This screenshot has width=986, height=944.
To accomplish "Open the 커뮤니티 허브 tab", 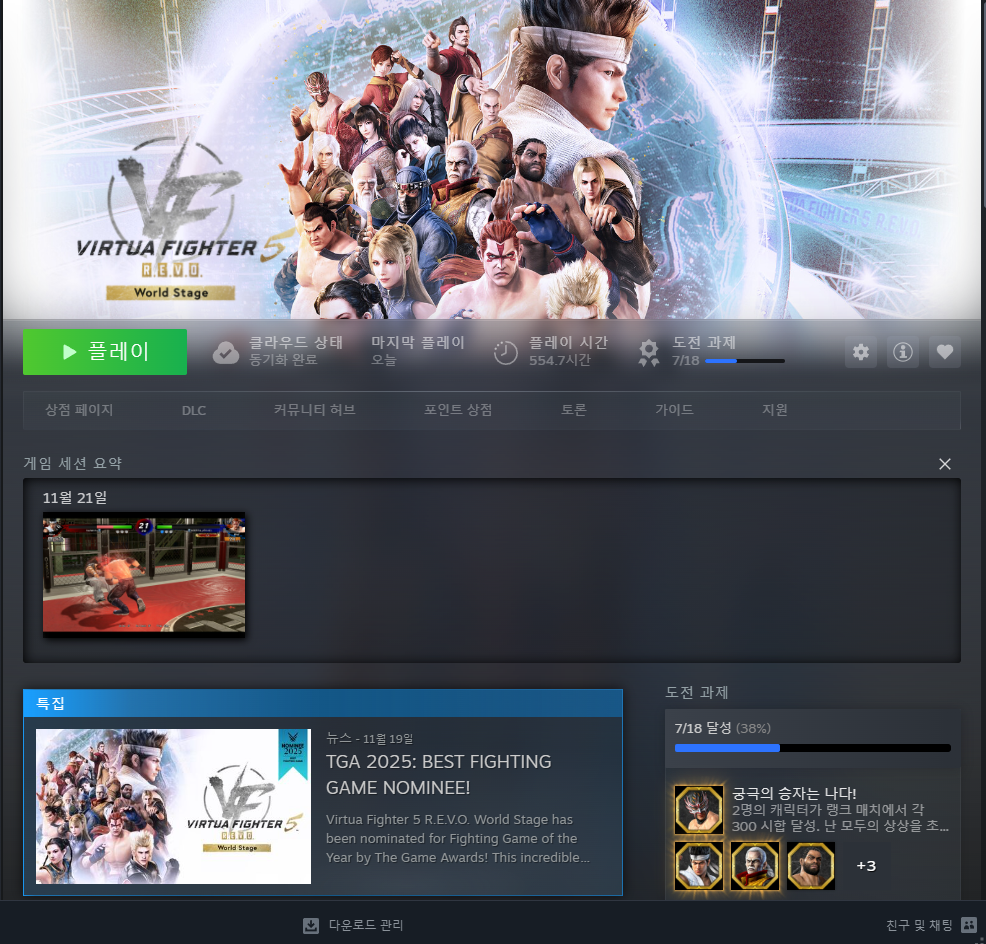I will click(313, 410).
